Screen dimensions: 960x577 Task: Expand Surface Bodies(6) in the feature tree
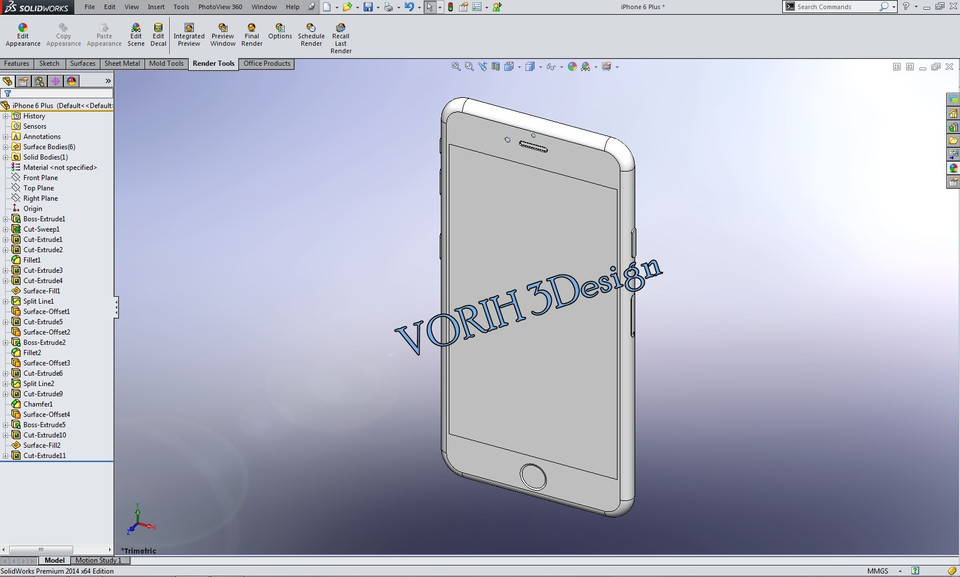click(x=7, y=146)
